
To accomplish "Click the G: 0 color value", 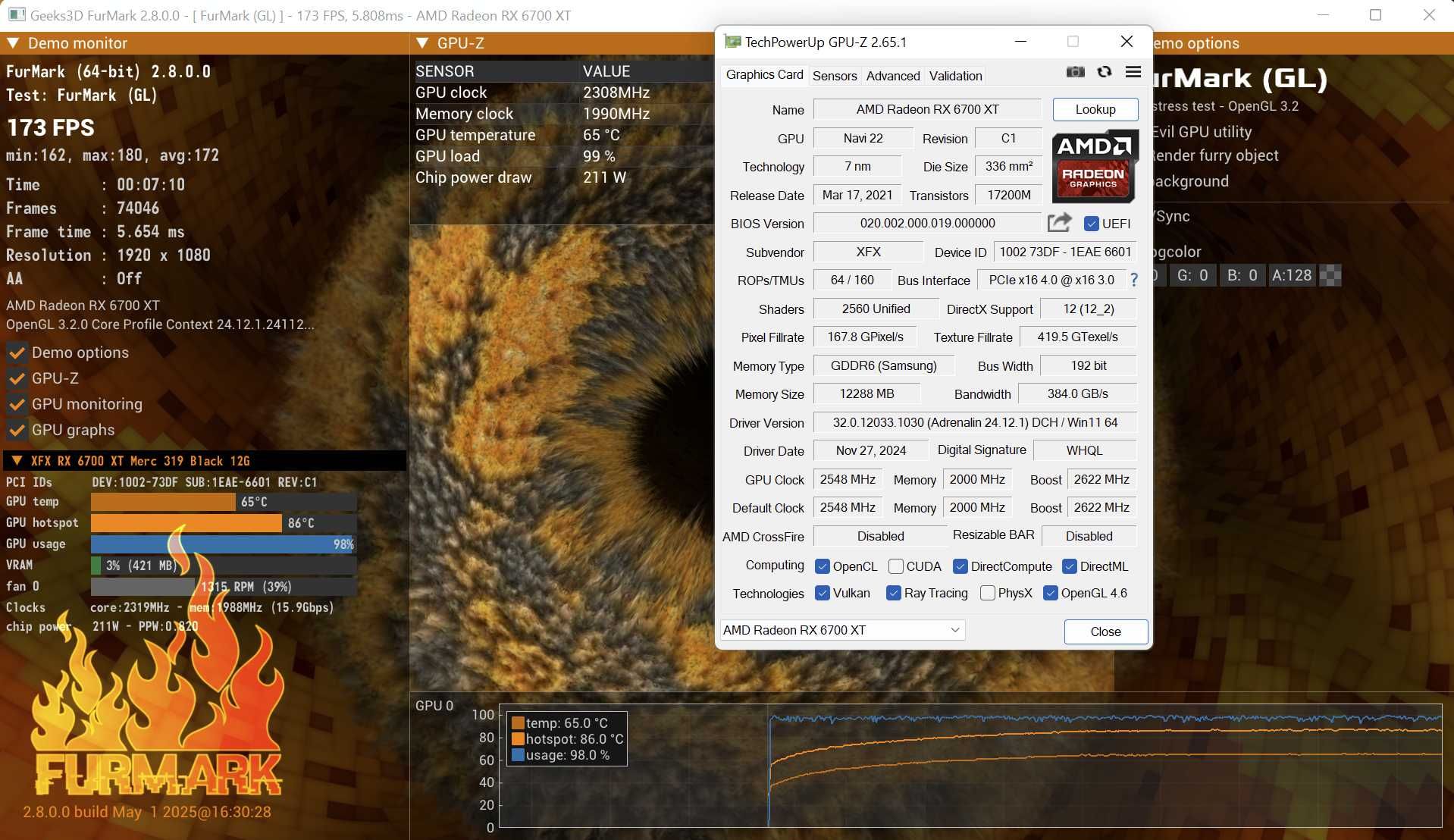I will click(x=1192, y=275).
